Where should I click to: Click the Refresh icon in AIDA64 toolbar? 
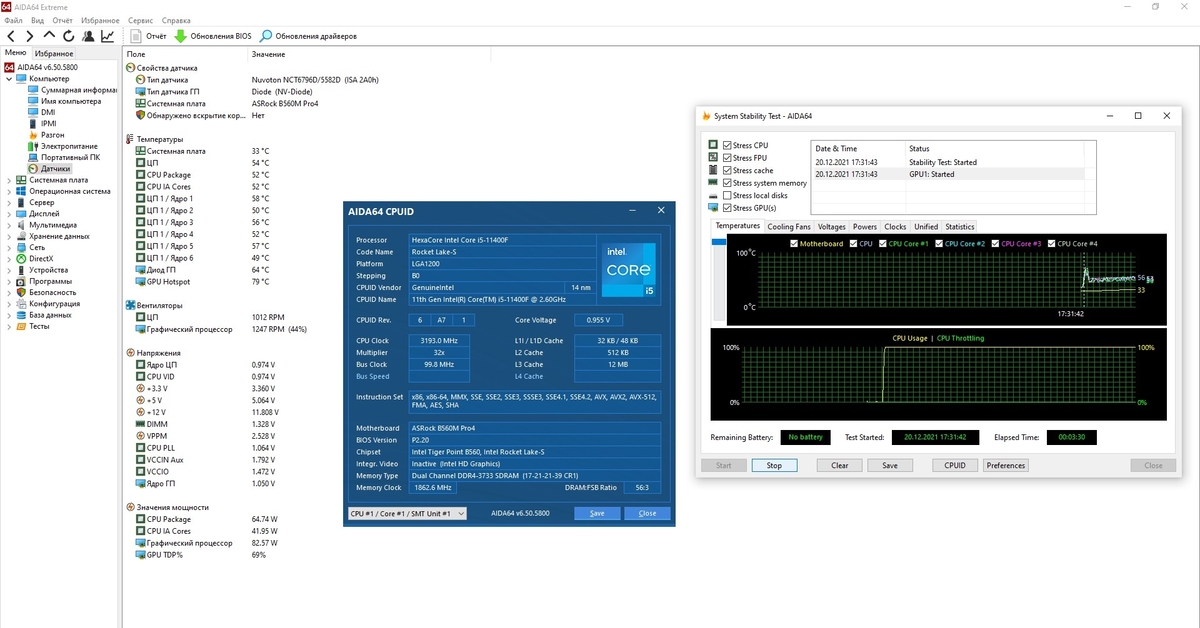point(69,36)
